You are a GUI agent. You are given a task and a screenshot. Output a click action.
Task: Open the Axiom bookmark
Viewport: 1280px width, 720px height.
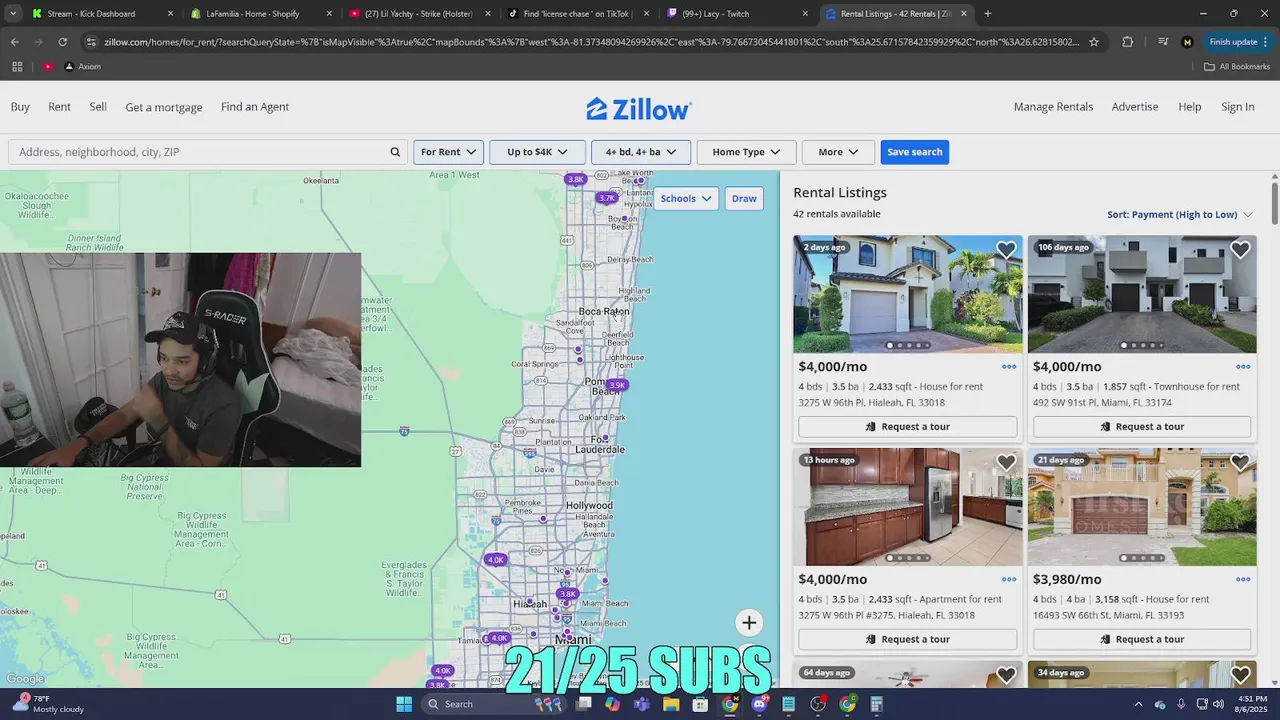point(82,66)
